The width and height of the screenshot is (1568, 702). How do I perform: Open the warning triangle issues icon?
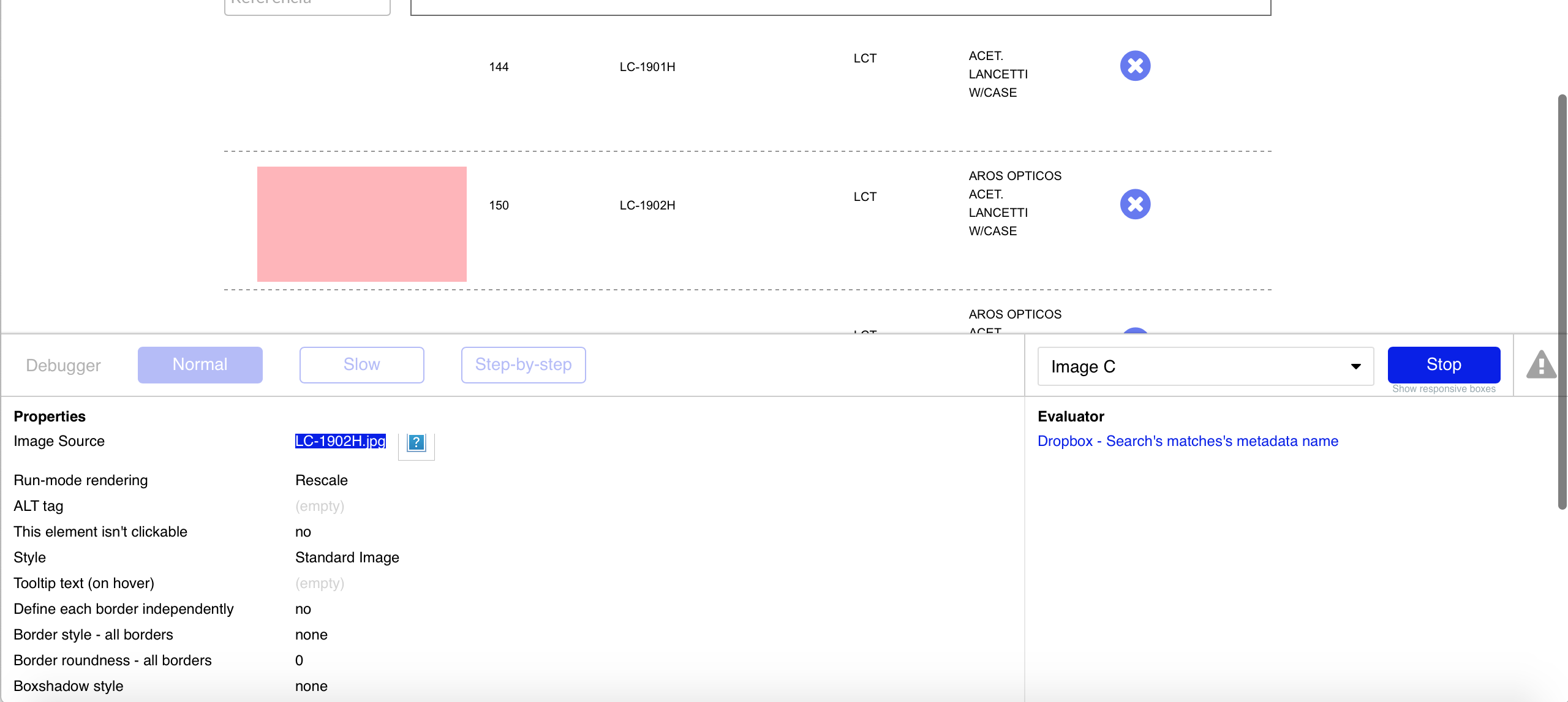click(1541, 365)
